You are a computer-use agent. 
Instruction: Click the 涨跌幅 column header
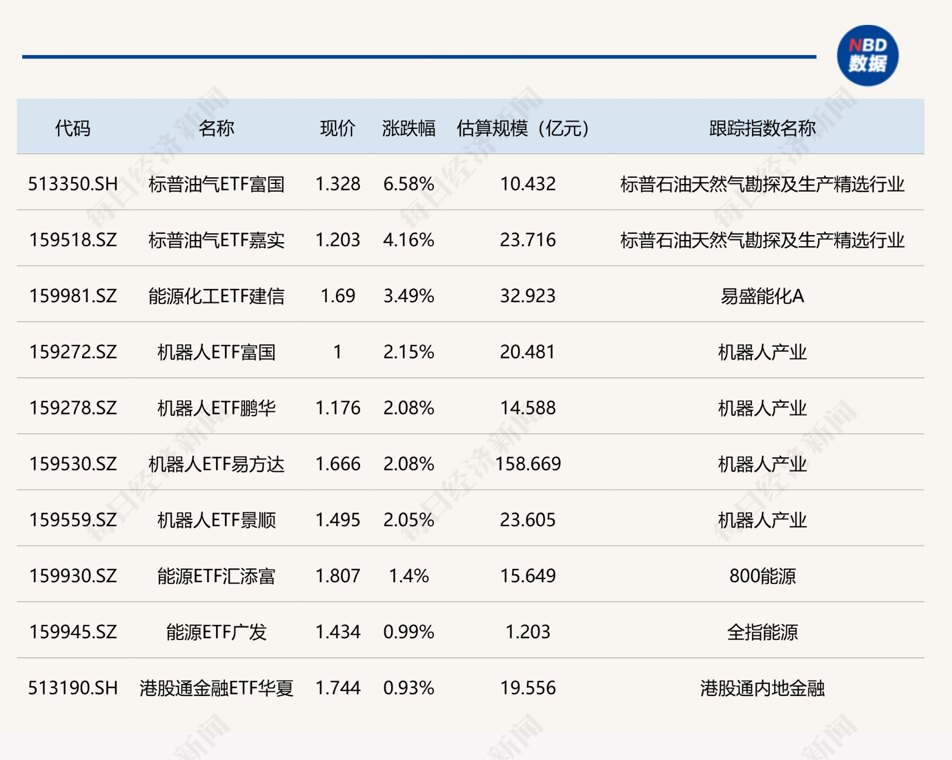pyautogui.click(x=409, y=128)
